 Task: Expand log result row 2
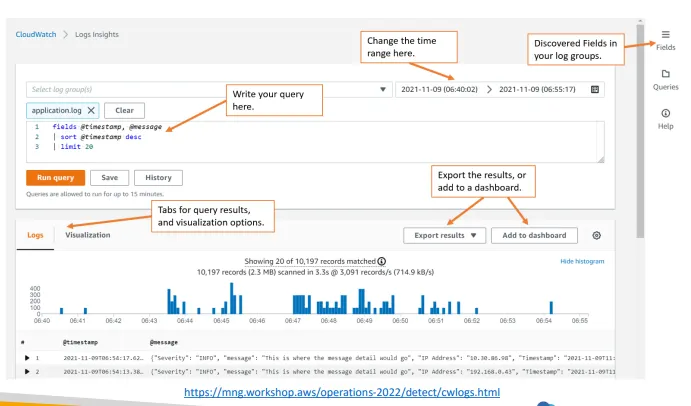[x=27, y=372]
